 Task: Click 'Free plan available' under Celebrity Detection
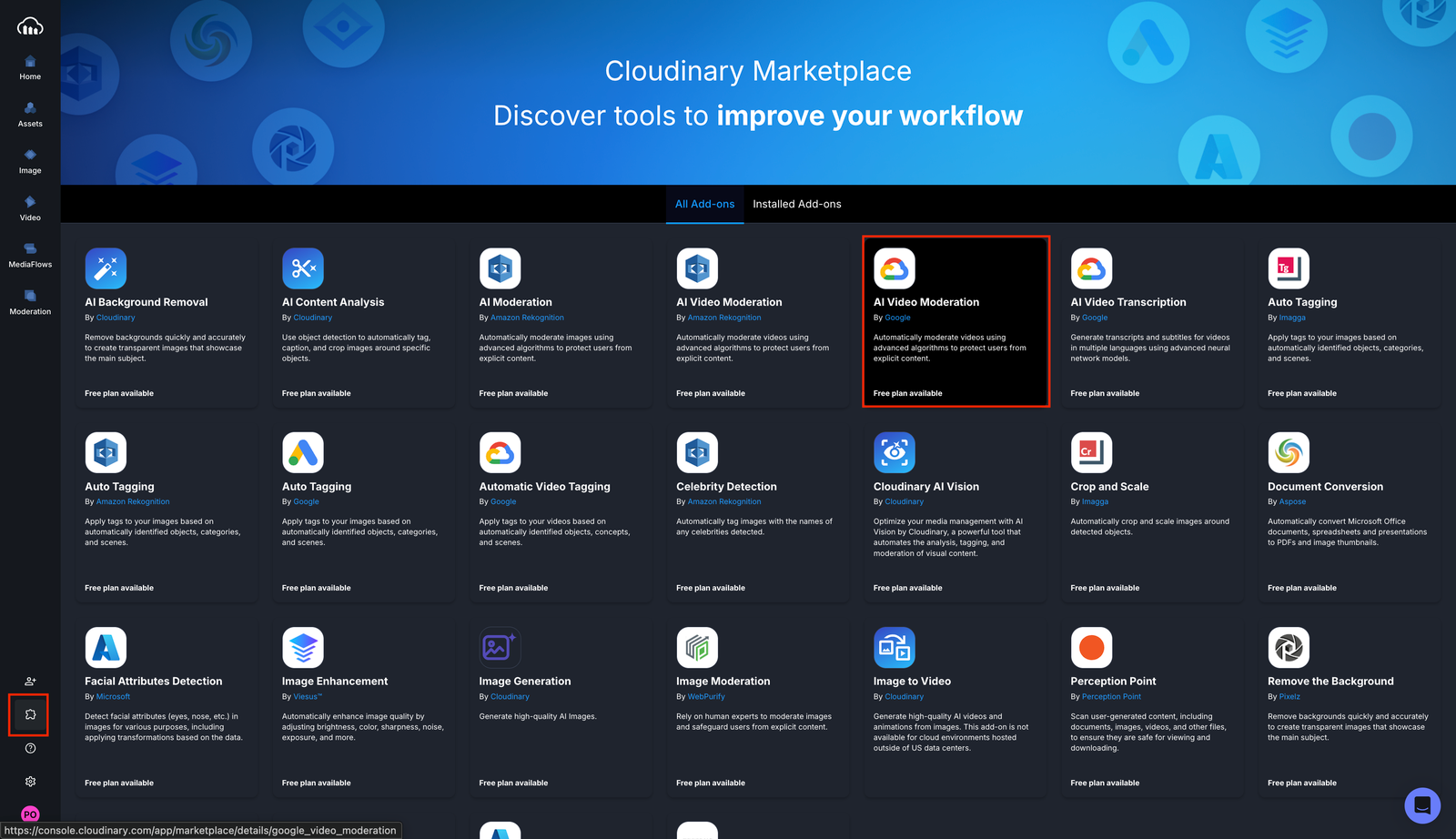coord(711,588)
